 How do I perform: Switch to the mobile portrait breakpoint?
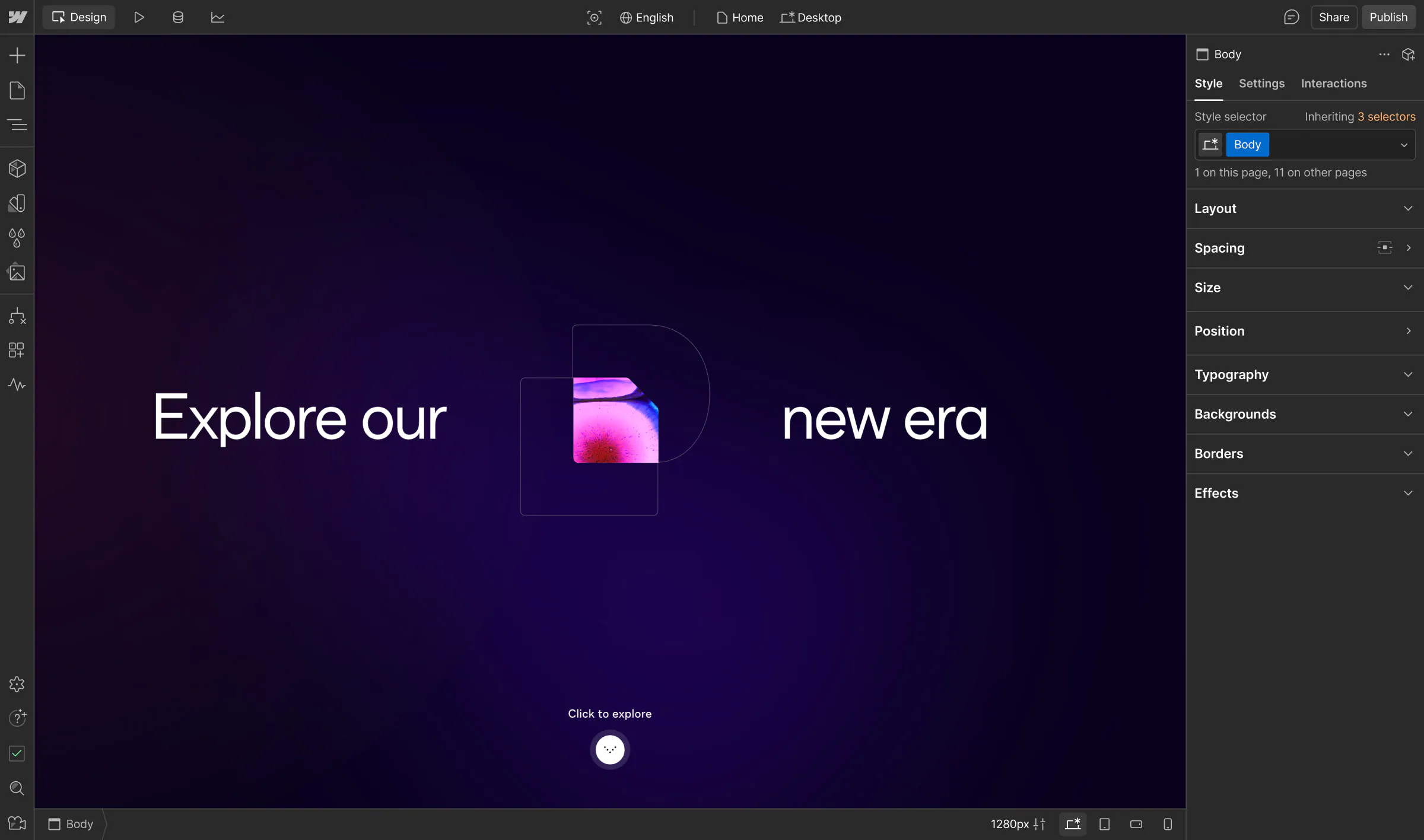click(1168, 824)
